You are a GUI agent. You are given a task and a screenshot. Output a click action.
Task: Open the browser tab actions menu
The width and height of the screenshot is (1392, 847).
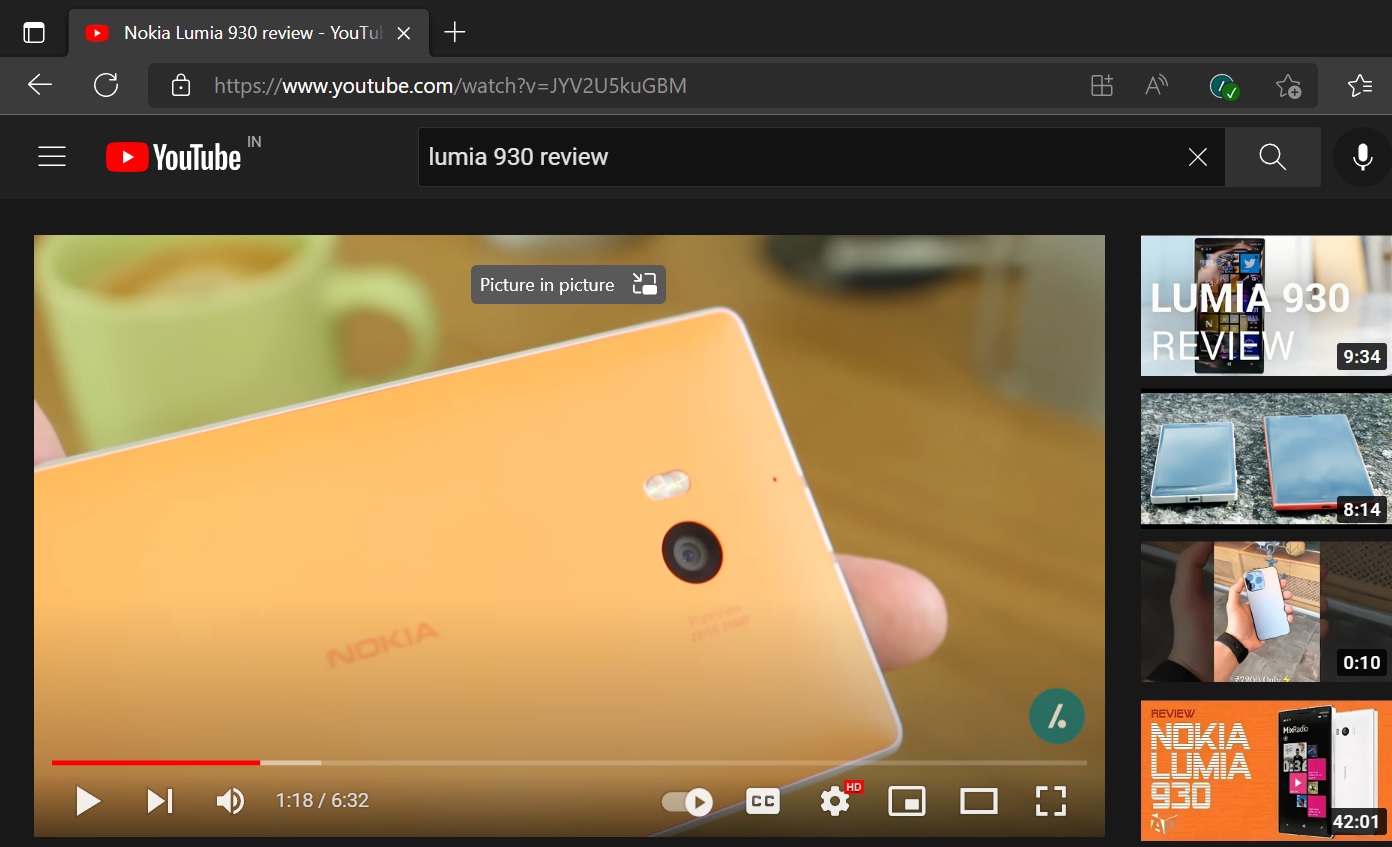[34, 32]
